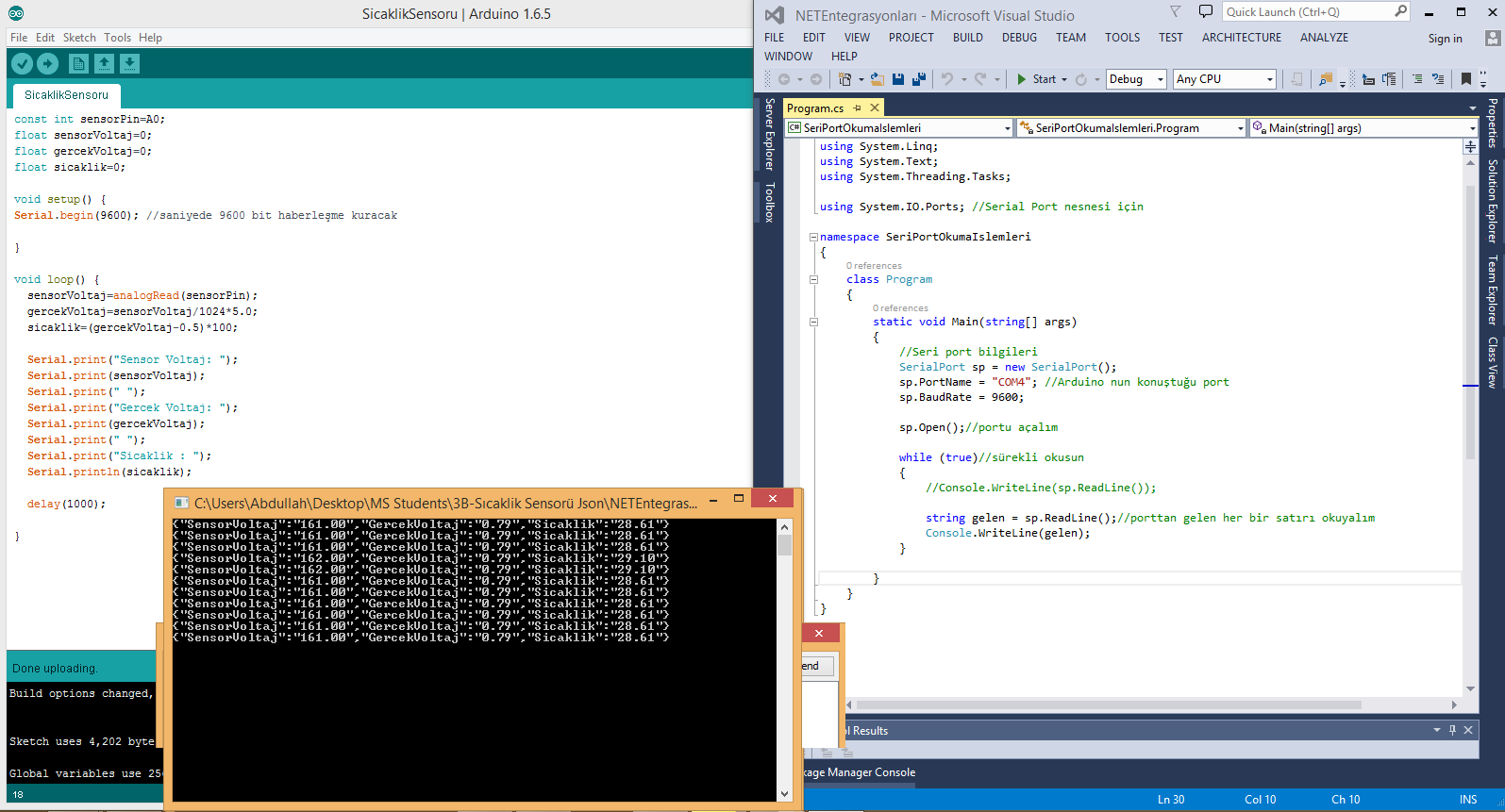Click the Feedback speech bubble icon
Image resolution: width=1505 pixels, height=812 pixels.
point(1205,11)
